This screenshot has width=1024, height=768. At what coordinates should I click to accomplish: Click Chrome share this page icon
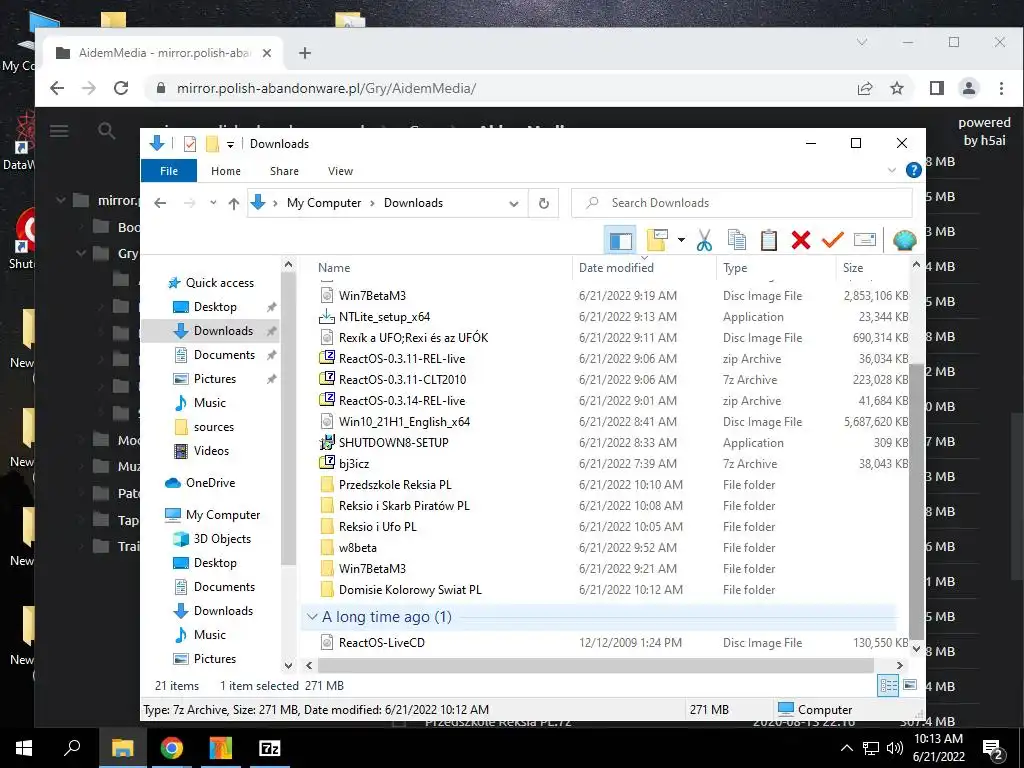point(865,88)
